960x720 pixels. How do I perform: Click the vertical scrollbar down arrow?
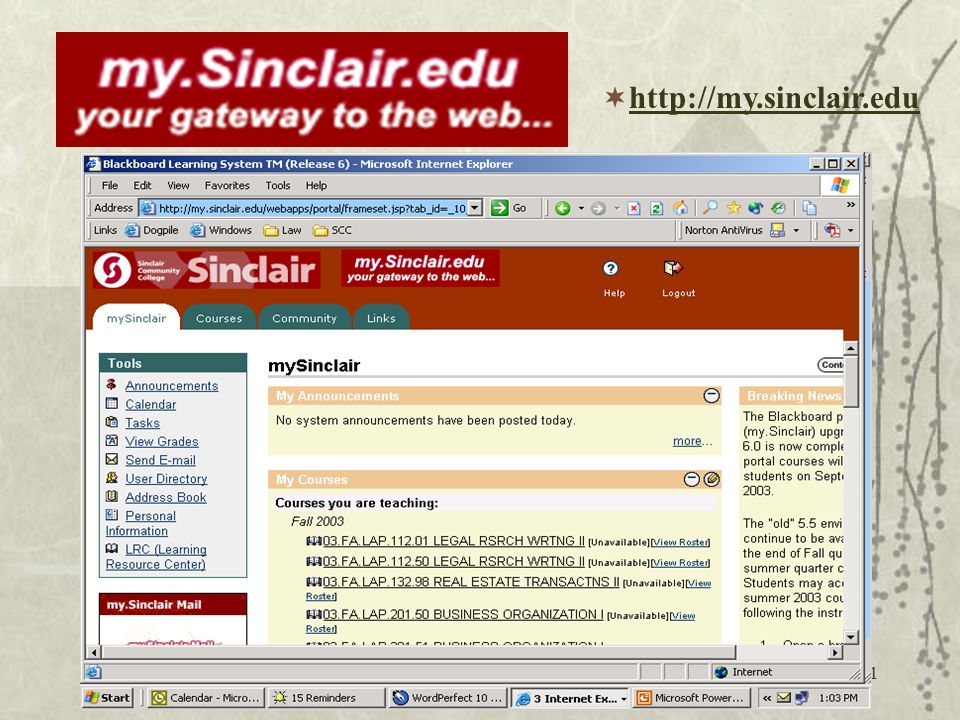point(850,637)
